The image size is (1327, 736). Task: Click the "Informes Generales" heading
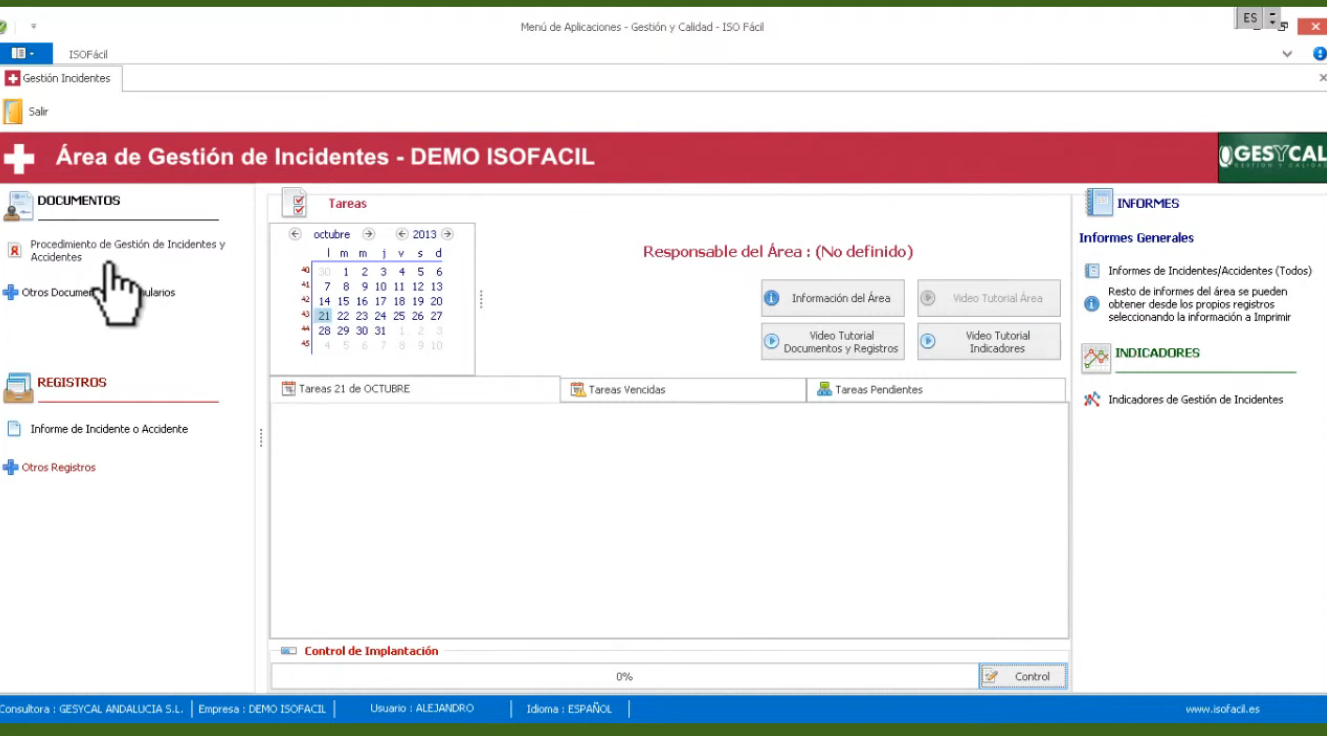1136,238
